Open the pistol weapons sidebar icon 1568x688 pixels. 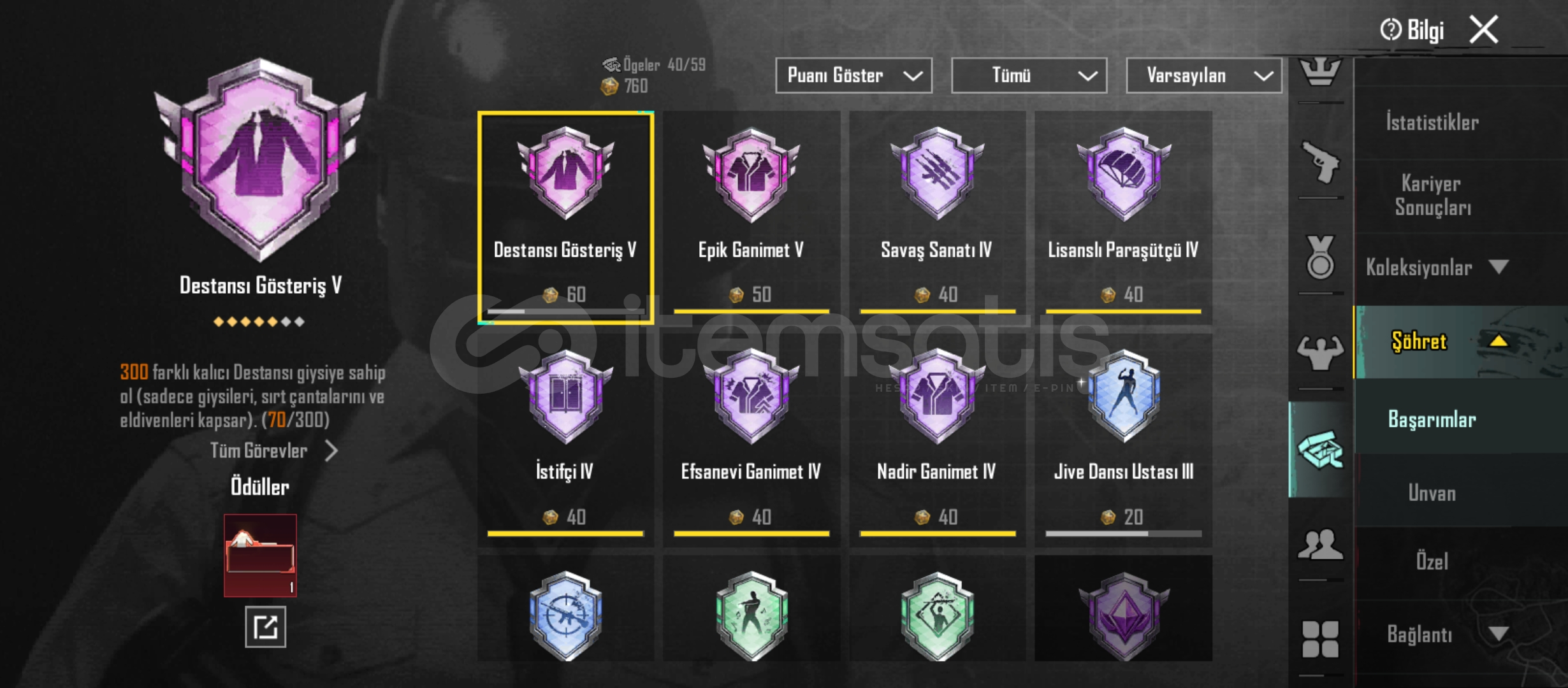[1320, 162]
